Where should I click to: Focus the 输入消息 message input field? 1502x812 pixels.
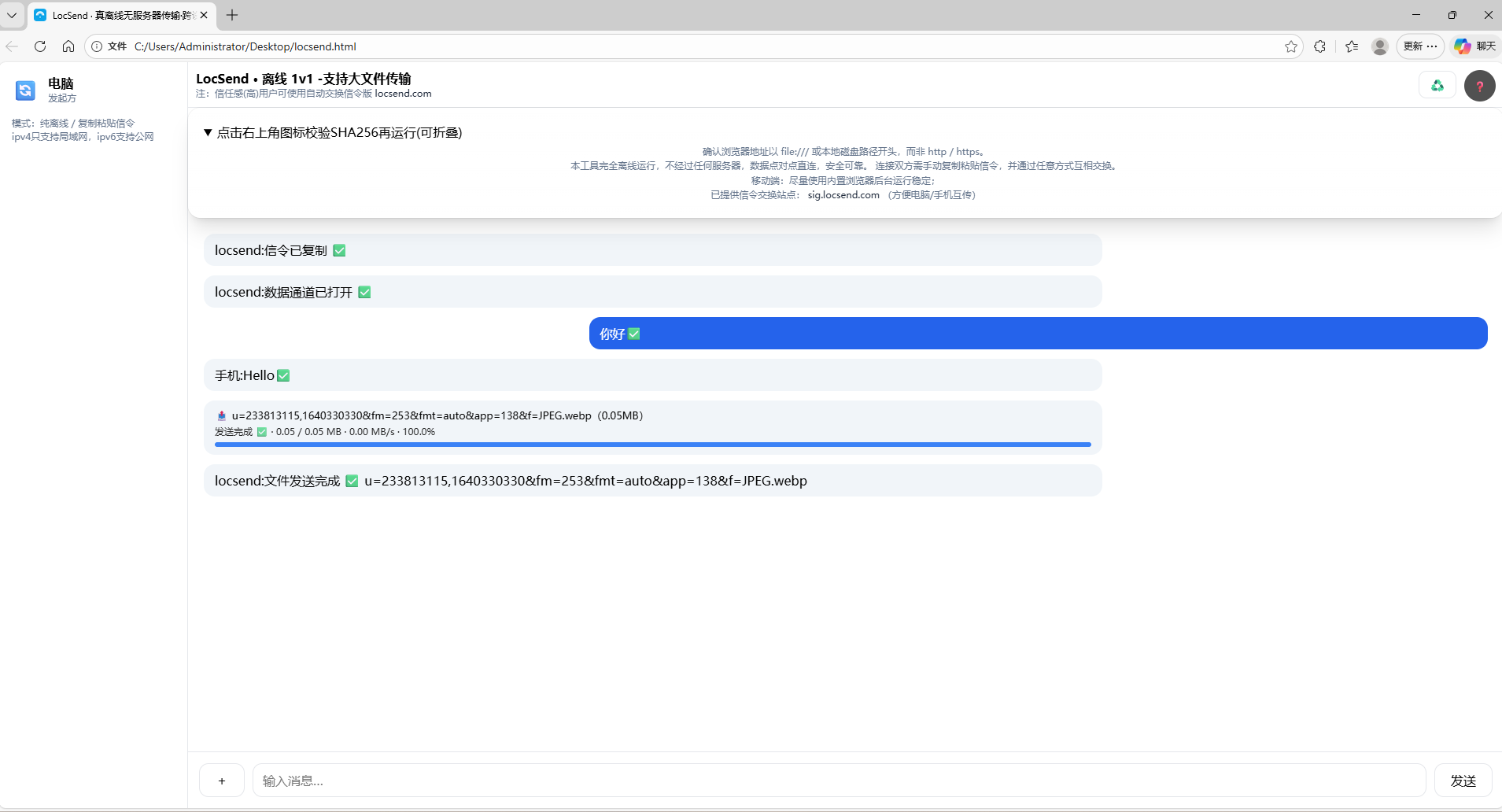[839, 781]
